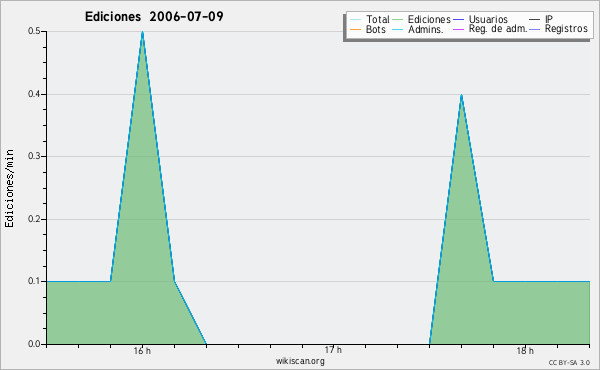Click the wikiscan.org caption
Screen dimensions: 600x370
[300, 361]
